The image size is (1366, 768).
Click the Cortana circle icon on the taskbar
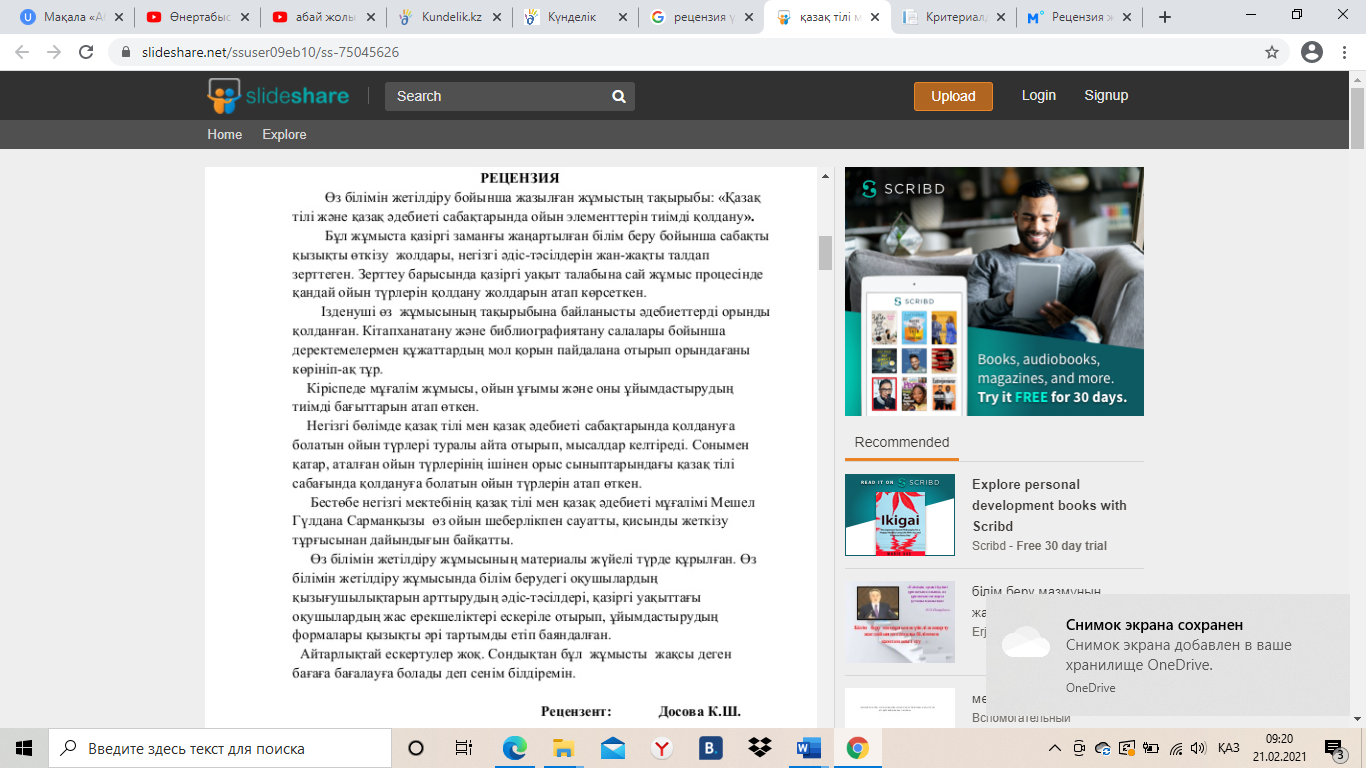(416, 748)
